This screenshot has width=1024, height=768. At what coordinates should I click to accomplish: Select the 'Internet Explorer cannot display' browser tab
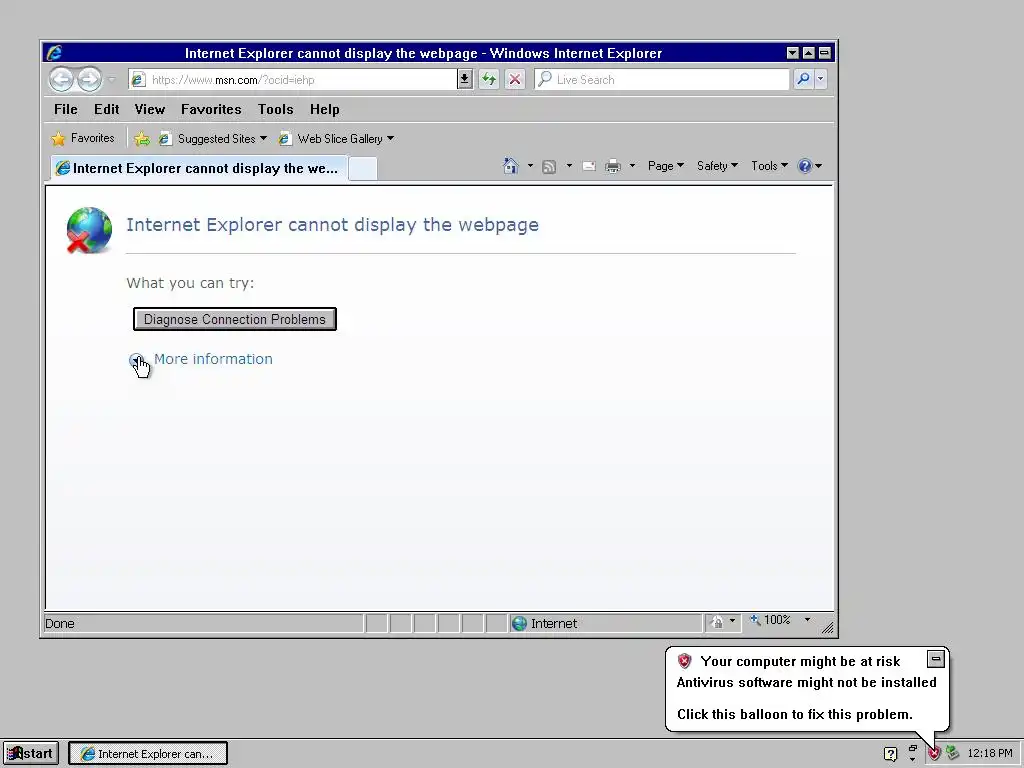(199, 168)
